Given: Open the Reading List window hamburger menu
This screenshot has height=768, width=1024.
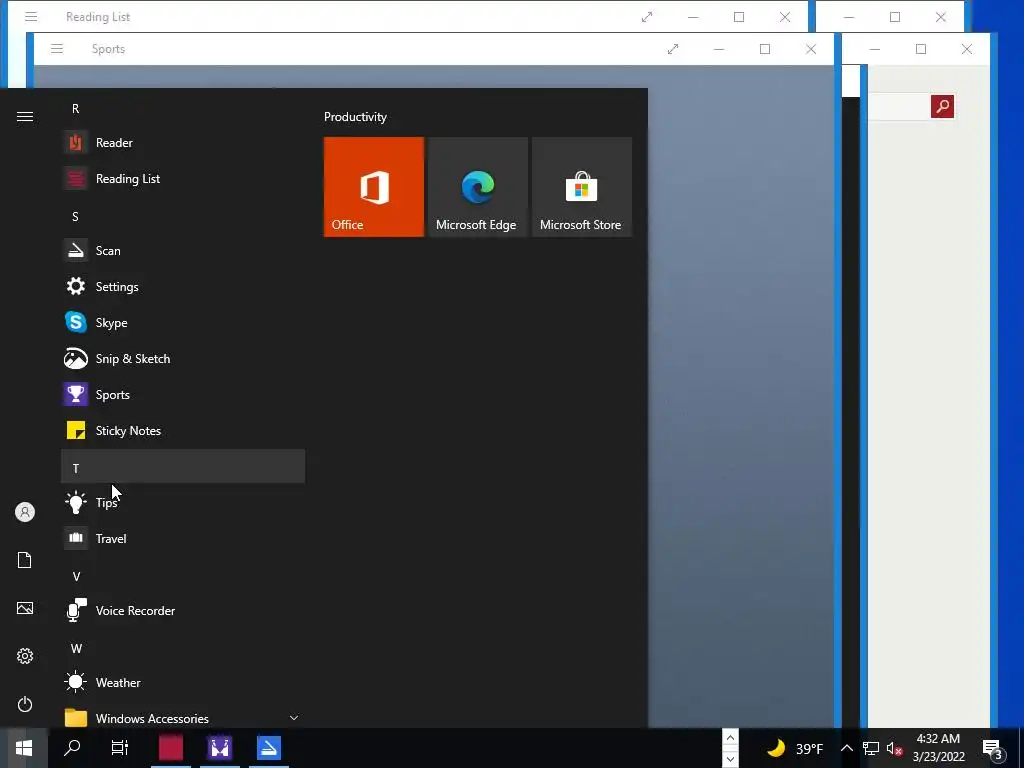Looking at the screenshot, I should [x=31, y=17].
